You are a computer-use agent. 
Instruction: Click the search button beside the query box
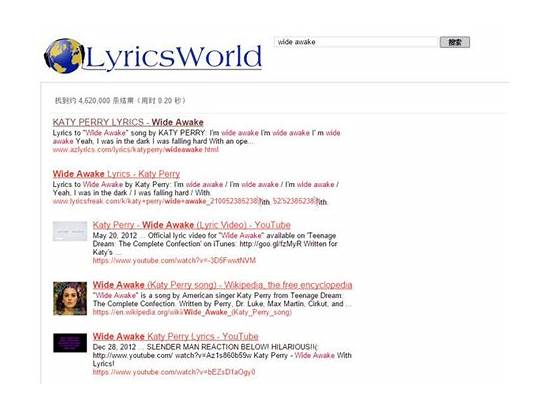tap(455, 42)
